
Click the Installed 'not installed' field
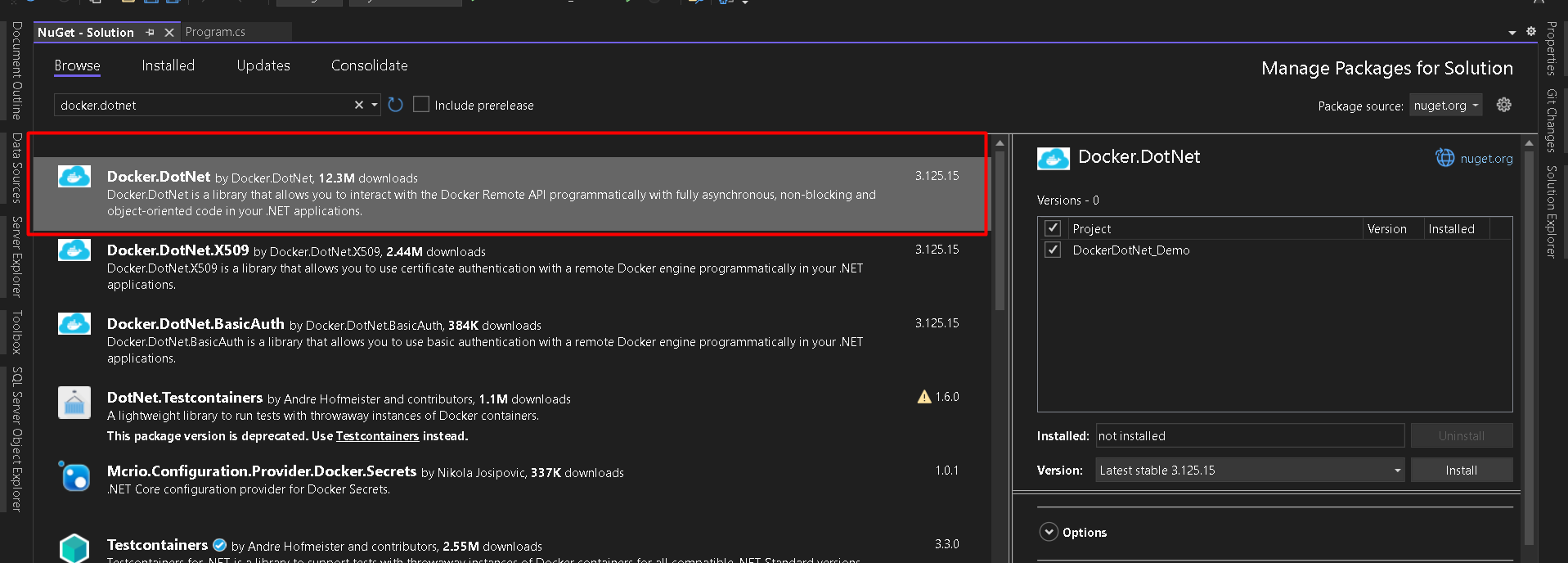[x=1250, y=436]
